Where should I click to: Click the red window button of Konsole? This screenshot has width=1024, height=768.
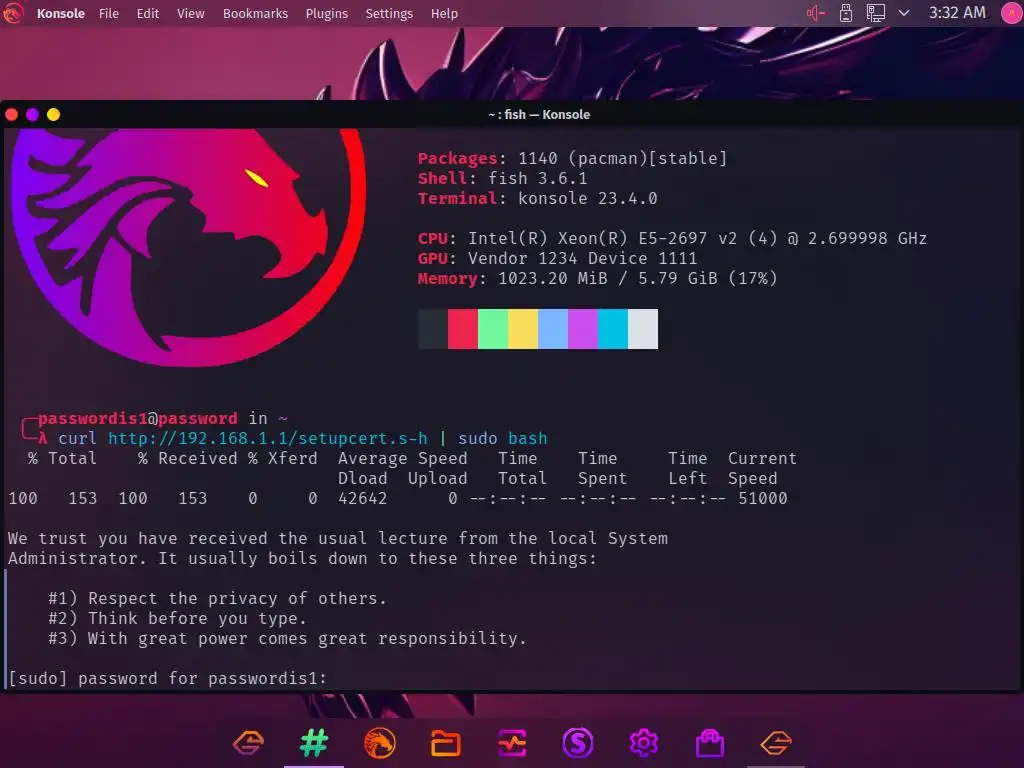12,115
